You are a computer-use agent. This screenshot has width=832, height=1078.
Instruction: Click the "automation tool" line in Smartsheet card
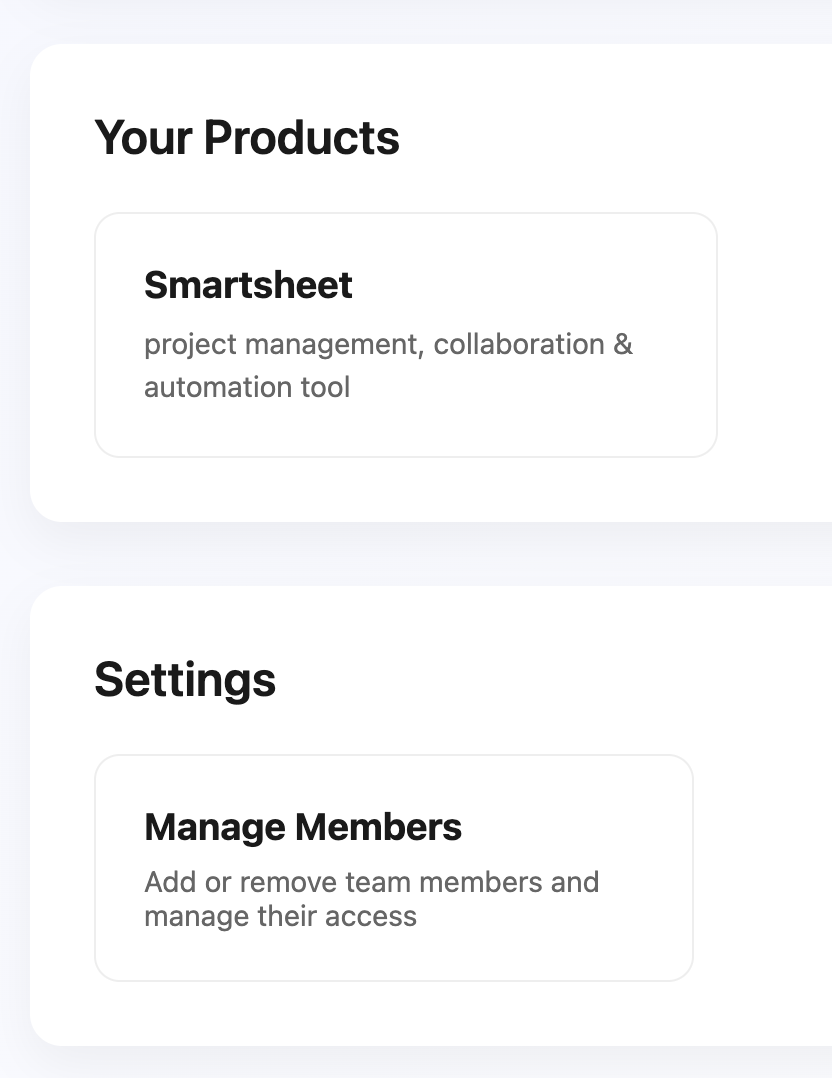coord(247,387)
